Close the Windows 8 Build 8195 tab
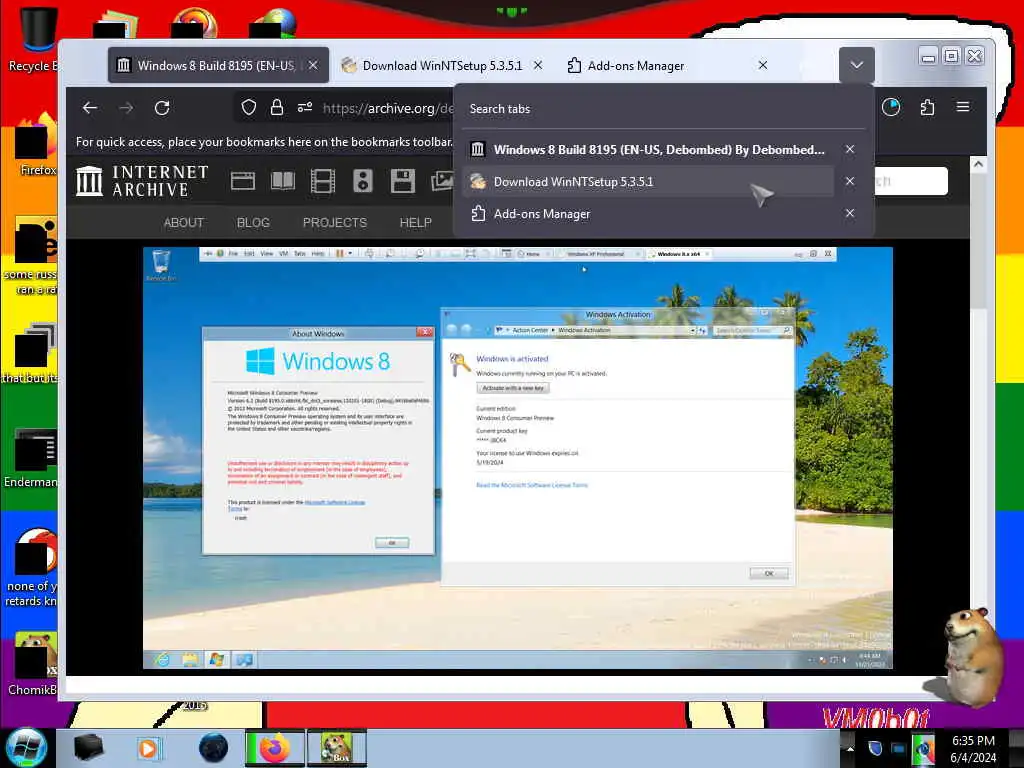This screenshot has width=1024, height=768. tap(313, 65)
